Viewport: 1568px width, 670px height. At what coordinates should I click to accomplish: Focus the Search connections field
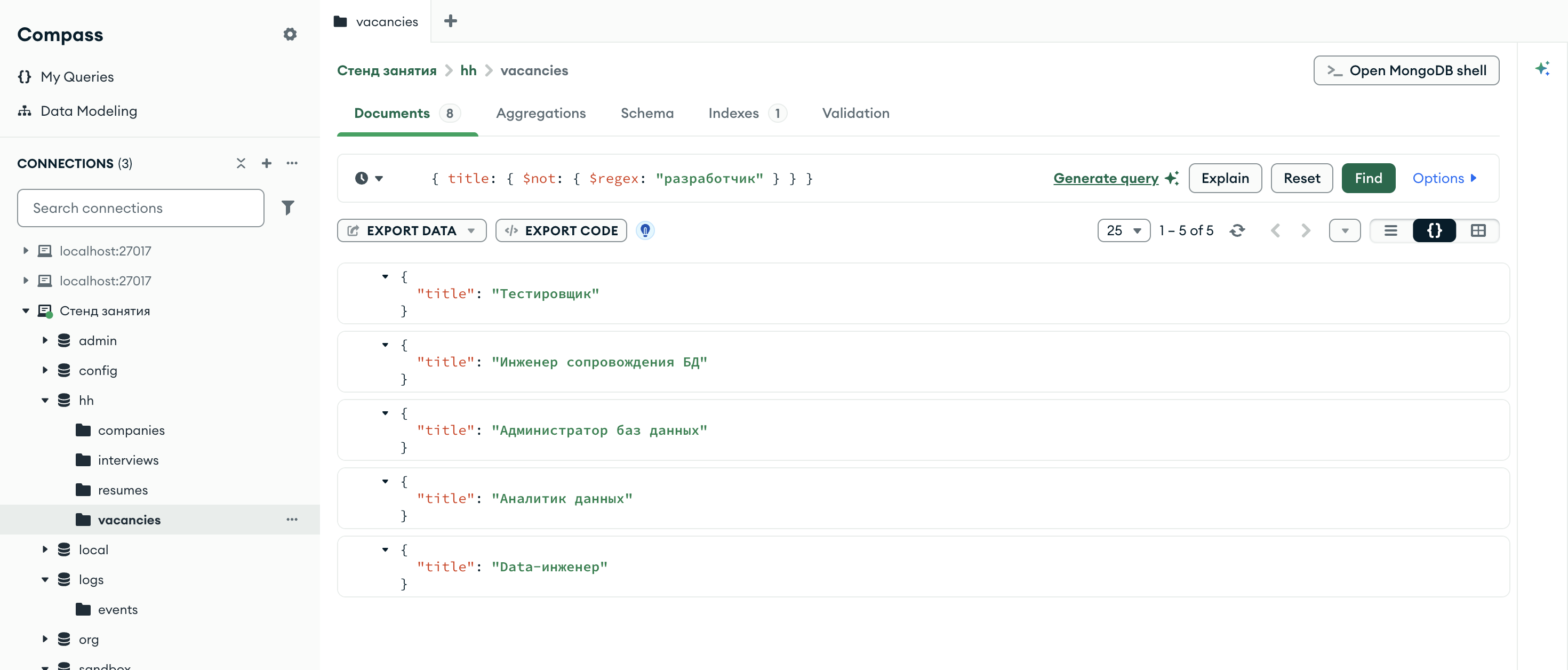[x=141, y=208]
